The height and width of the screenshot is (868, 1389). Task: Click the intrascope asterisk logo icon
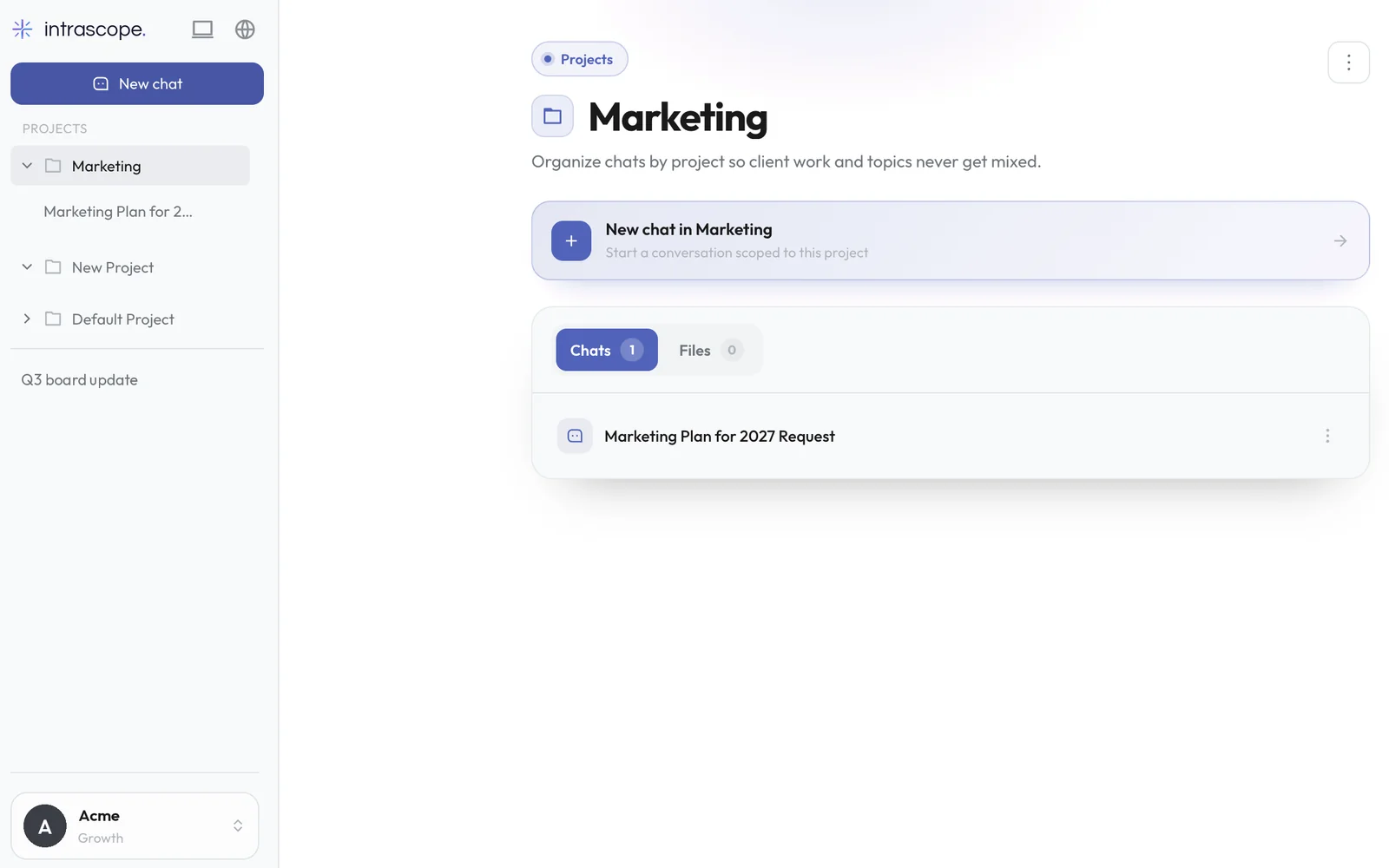23,30
